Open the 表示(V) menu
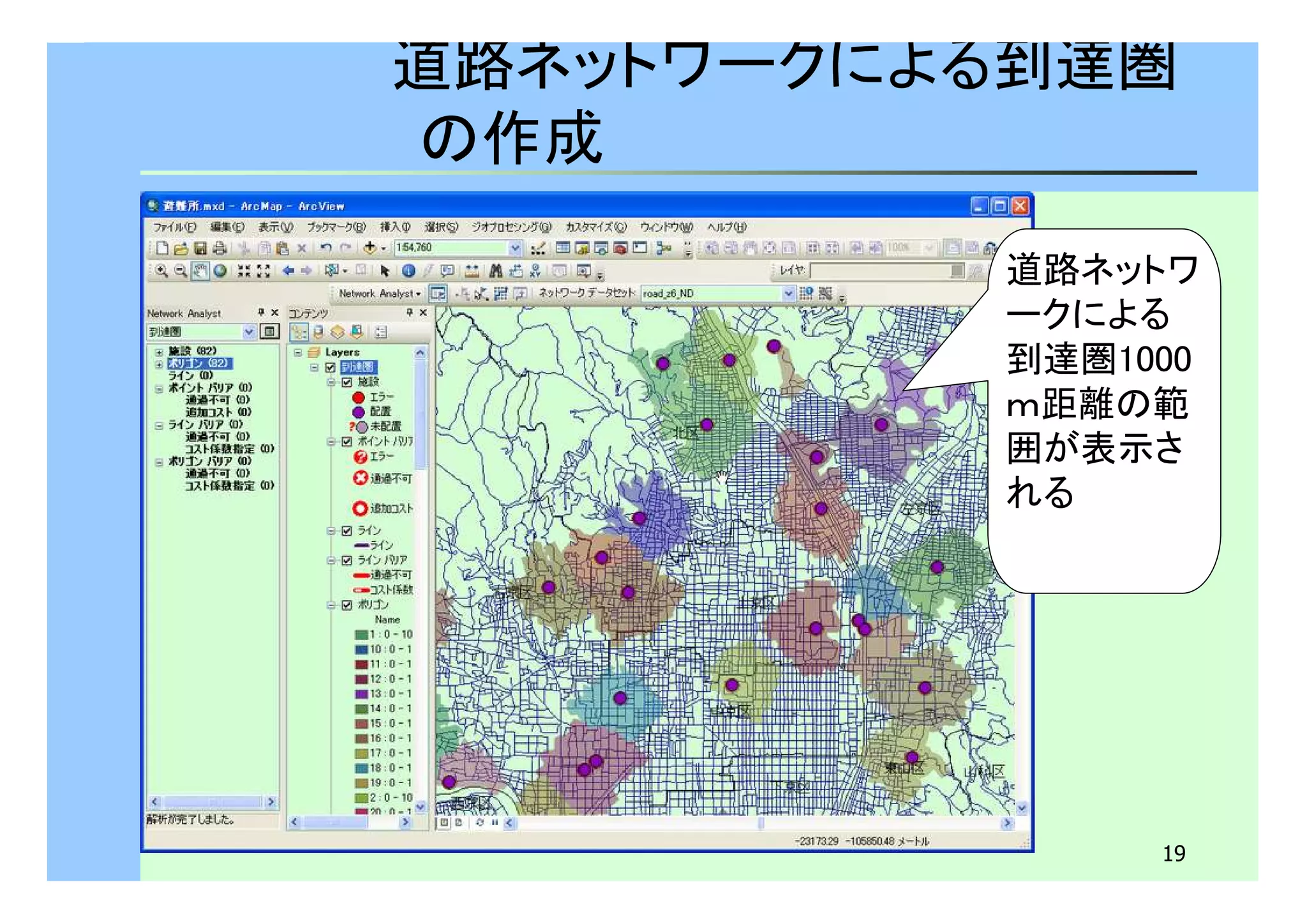 [x=275, y=227]
